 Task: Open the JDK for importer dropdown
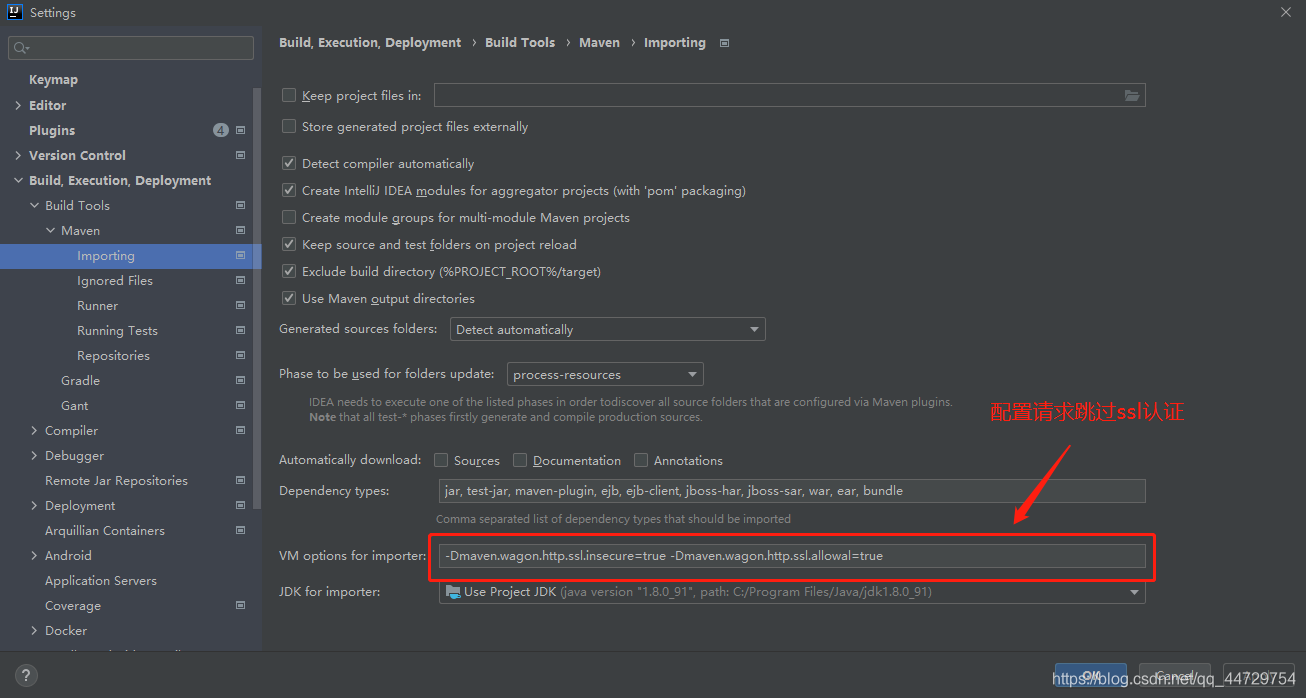point(792,592)
